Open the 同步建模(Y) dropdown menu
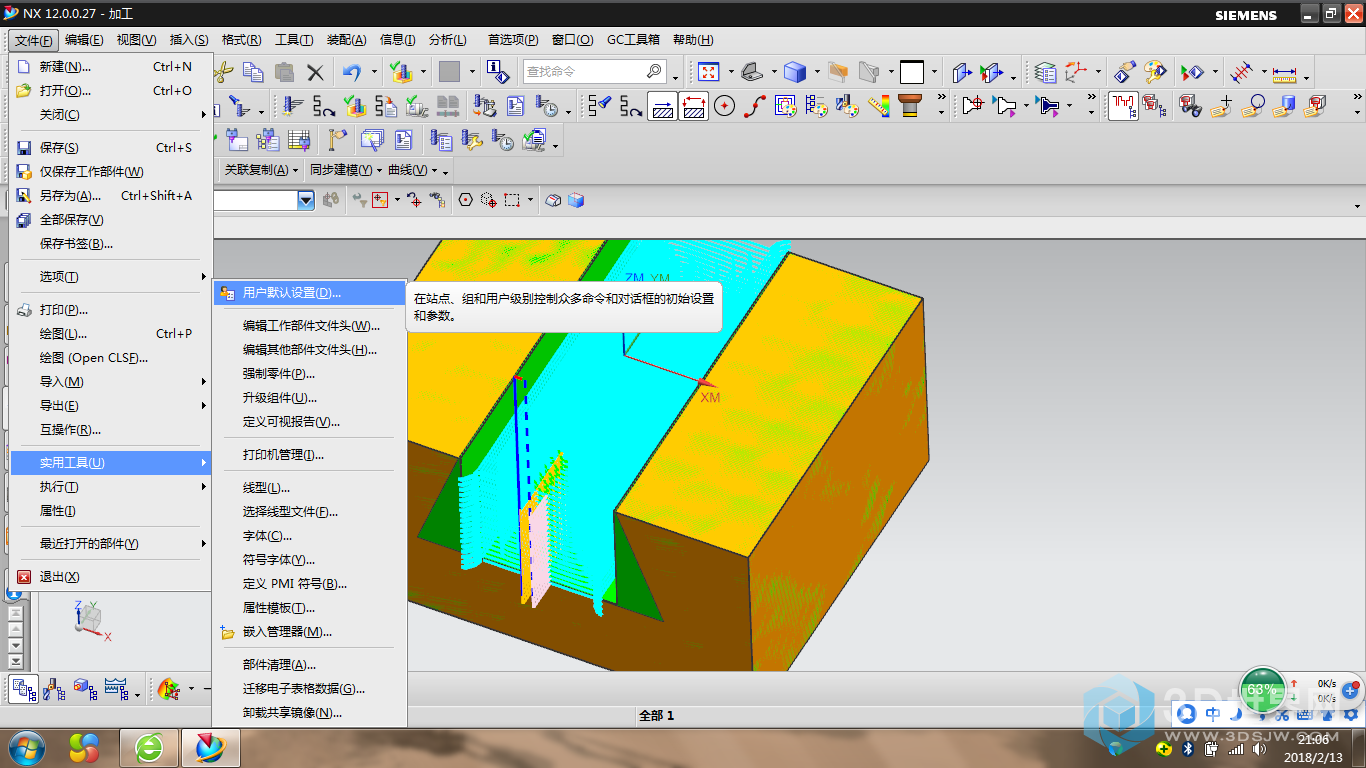 click(346, 170)
